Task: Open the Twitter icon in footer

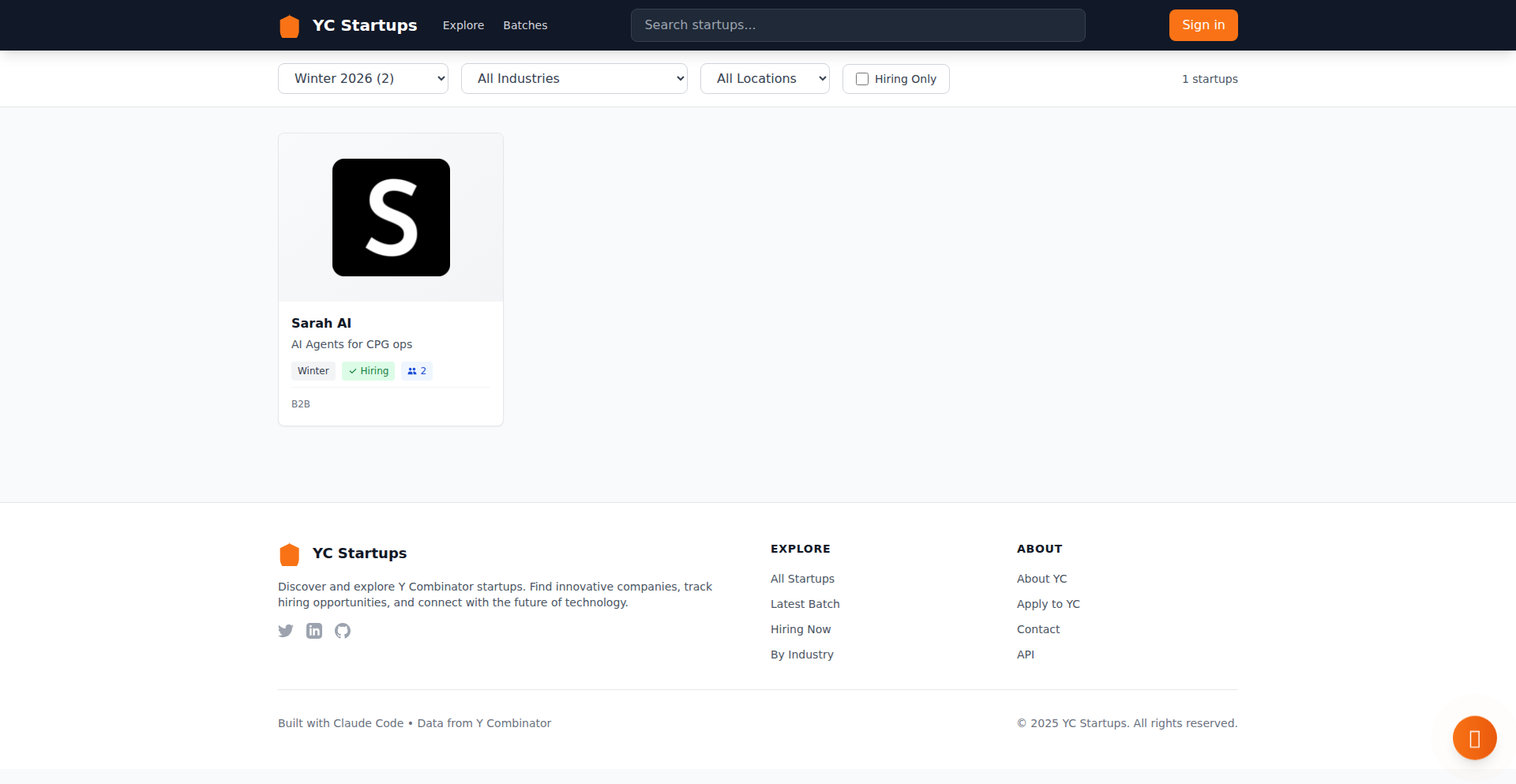Action: (286, 631)
